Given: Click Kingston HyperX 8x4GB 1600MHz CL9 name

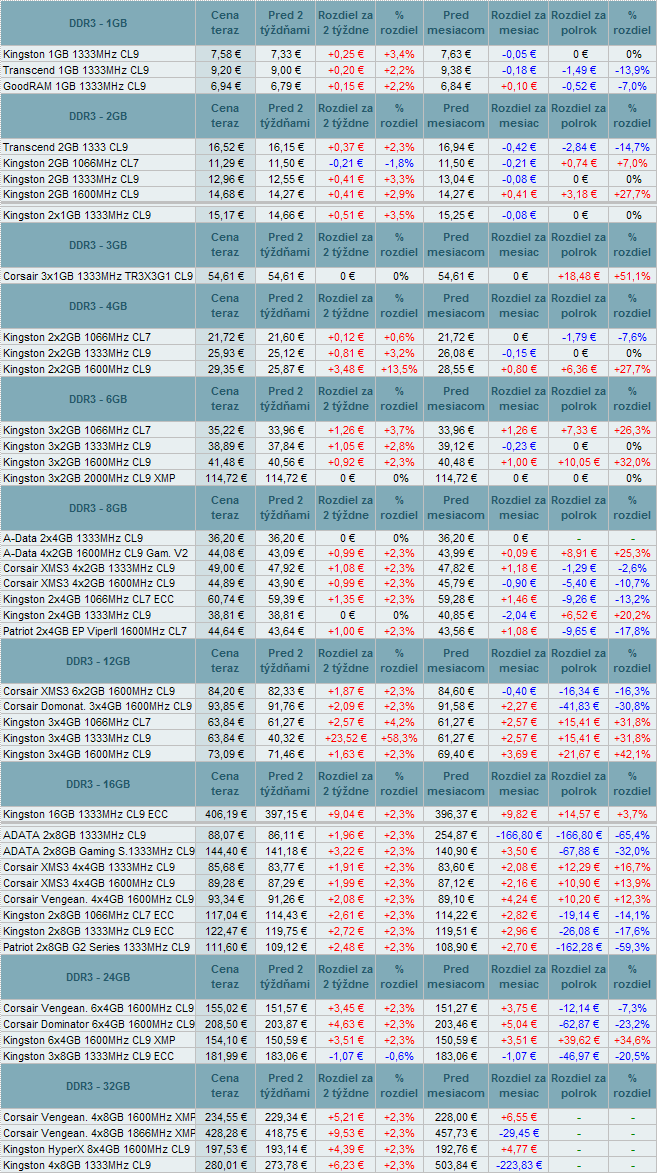Looking at the screenshot, I should click(97, 1148).
